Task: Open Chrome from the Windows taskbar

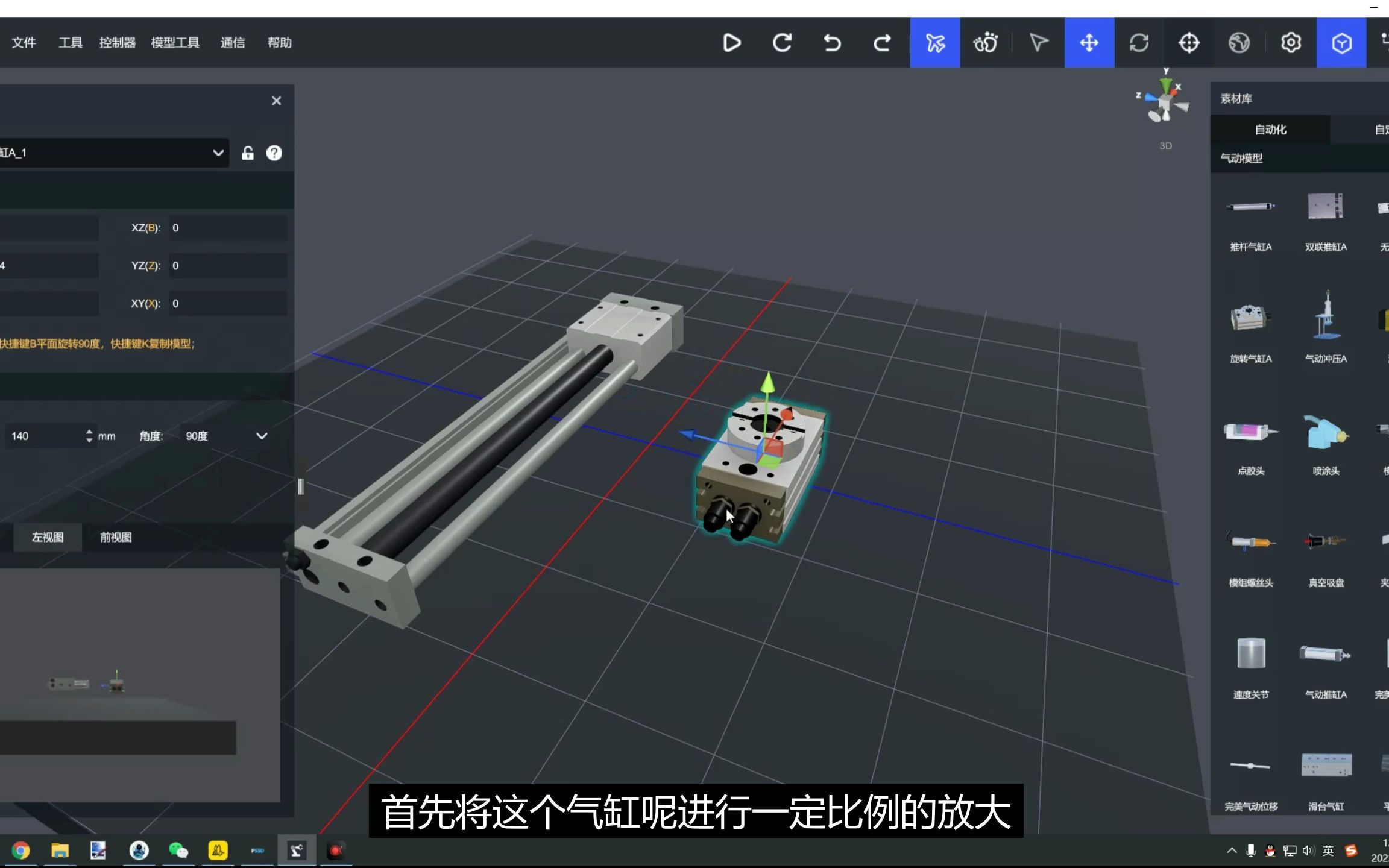Action: coord(19,851)
